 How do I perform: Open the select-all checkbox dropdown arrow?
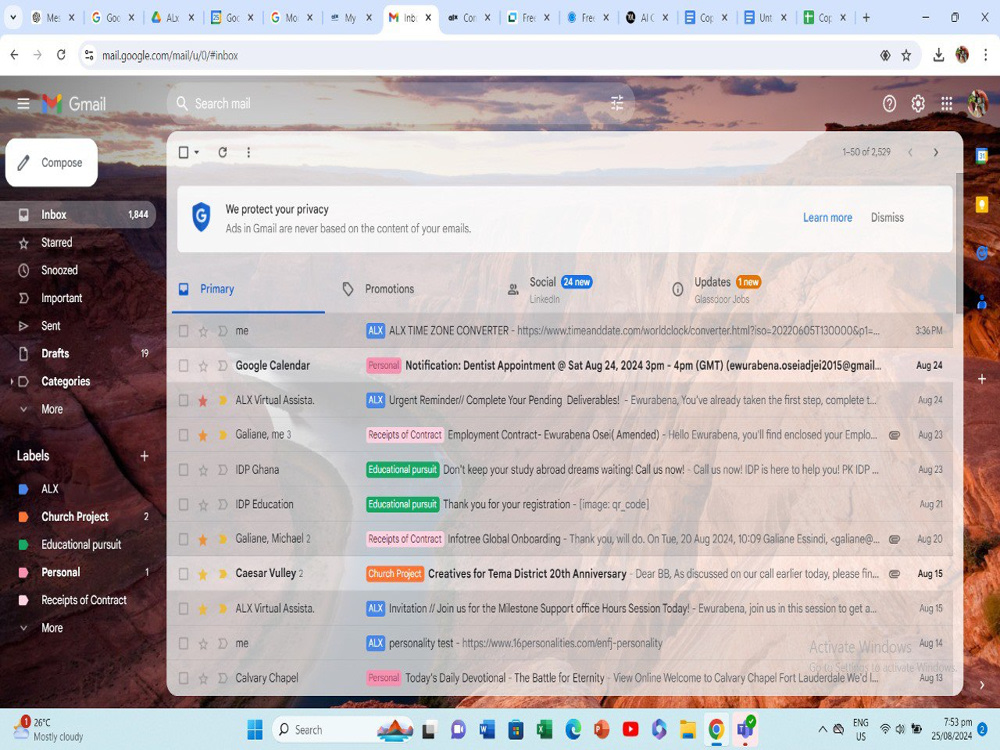196,152
